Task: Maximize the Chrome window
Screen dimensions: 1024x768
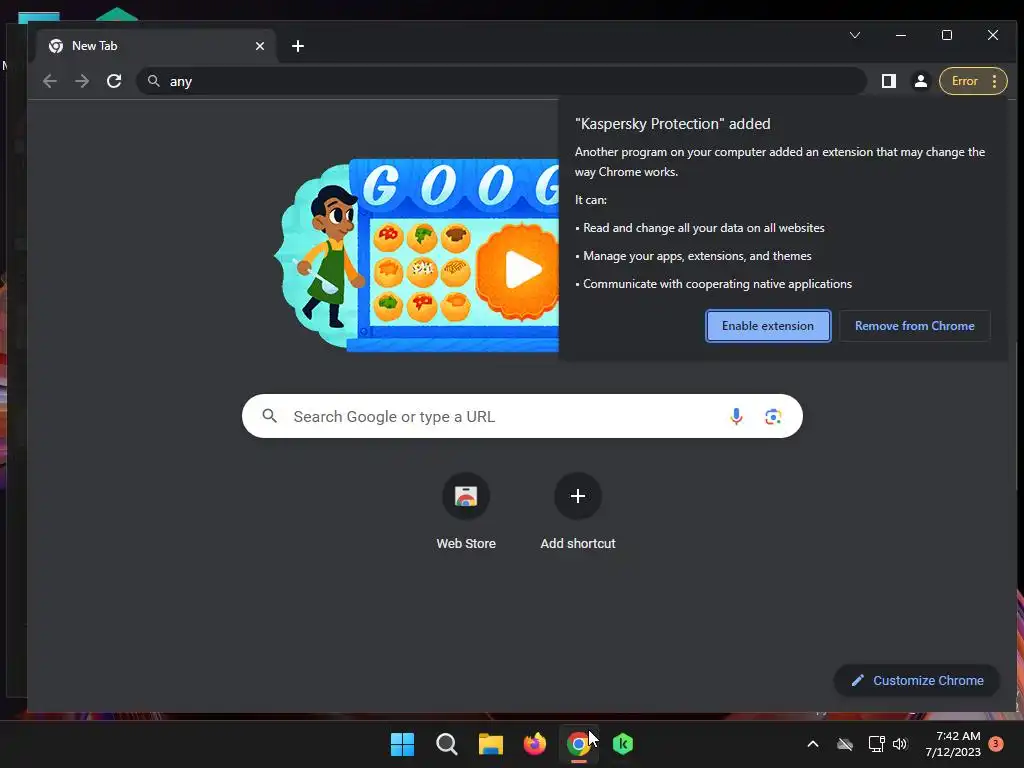Action: [947, 35]
